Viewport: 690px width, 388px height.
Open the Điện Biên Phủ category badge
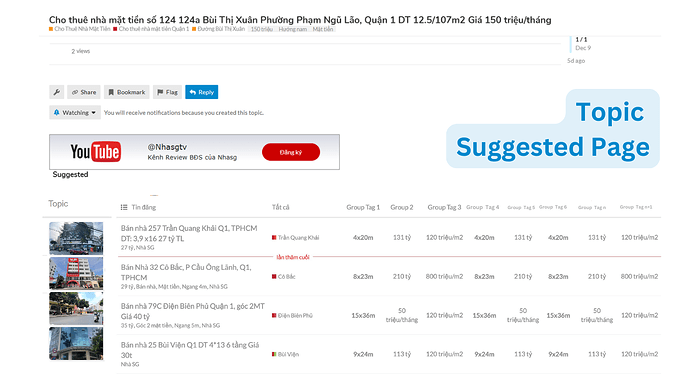(292, 315)
